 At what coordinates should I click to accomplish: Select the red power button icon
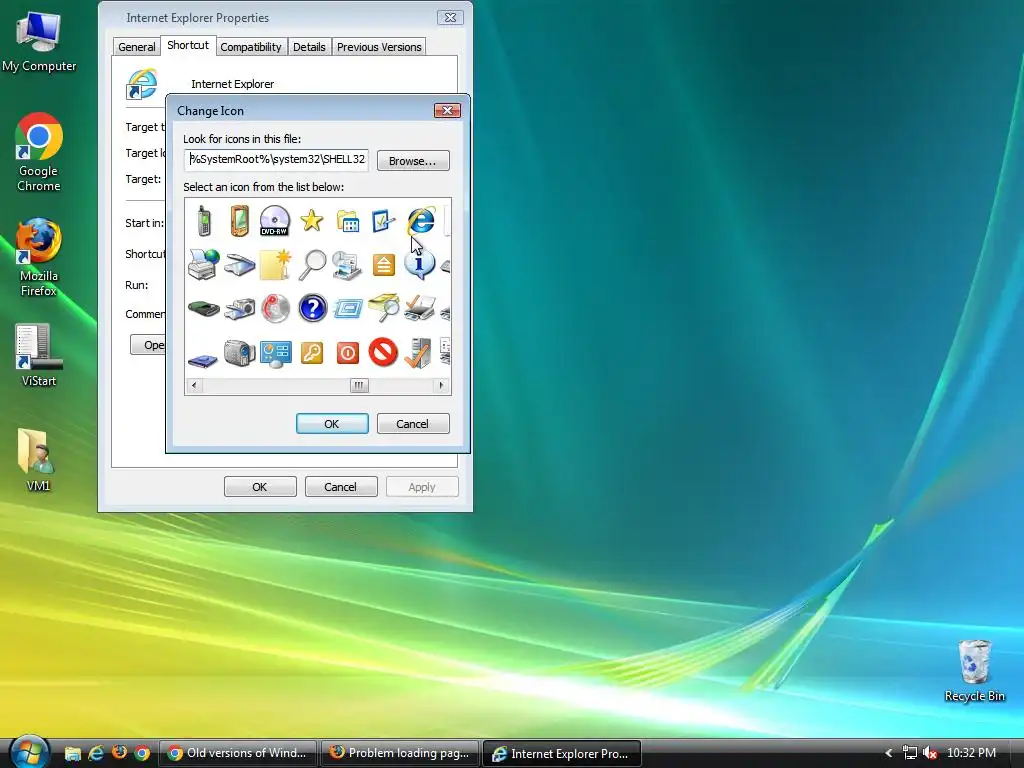click(x=347, y=353)
